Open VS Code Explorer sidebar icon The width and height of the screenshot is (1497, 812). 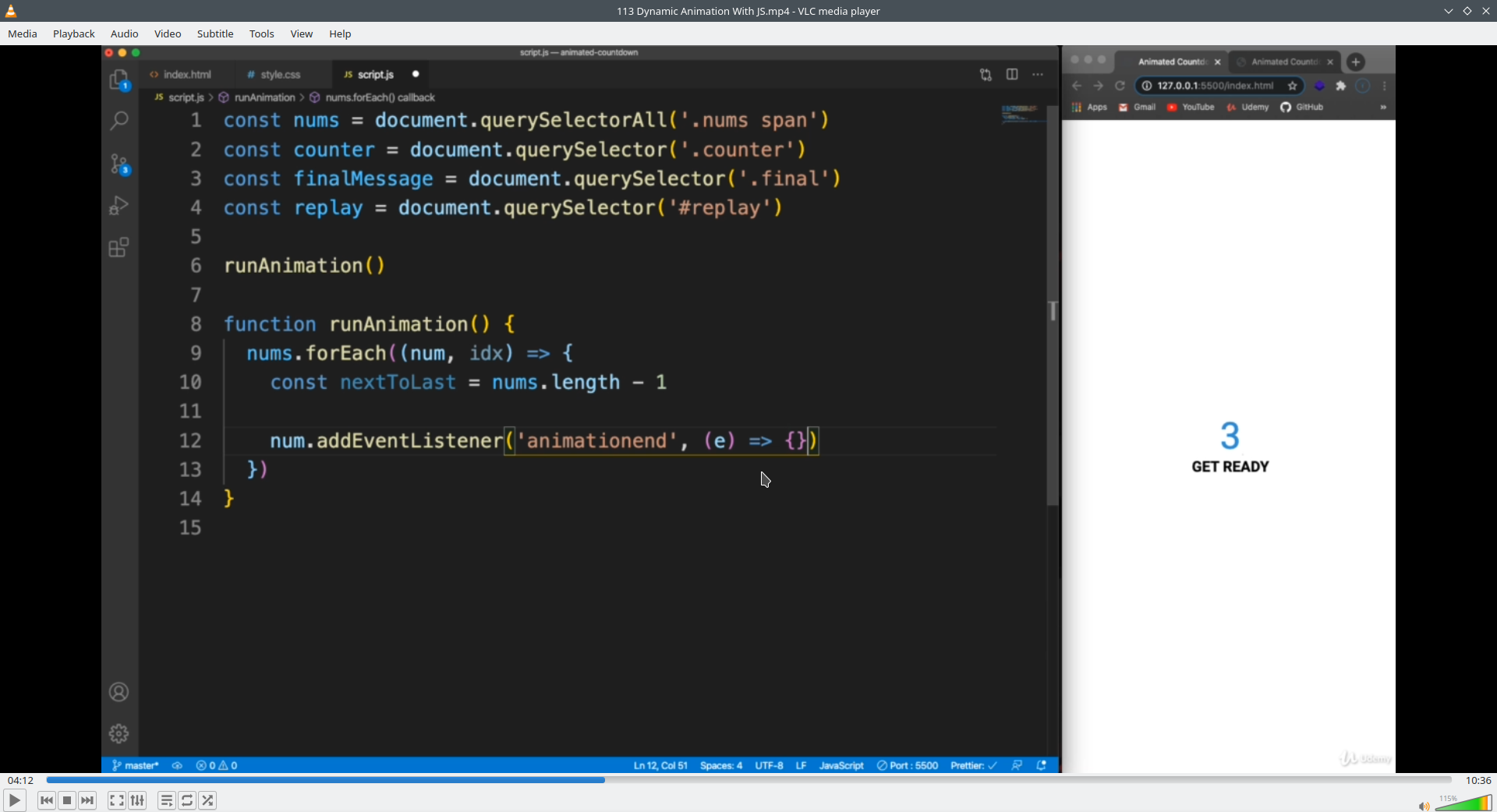click(119, 80)
